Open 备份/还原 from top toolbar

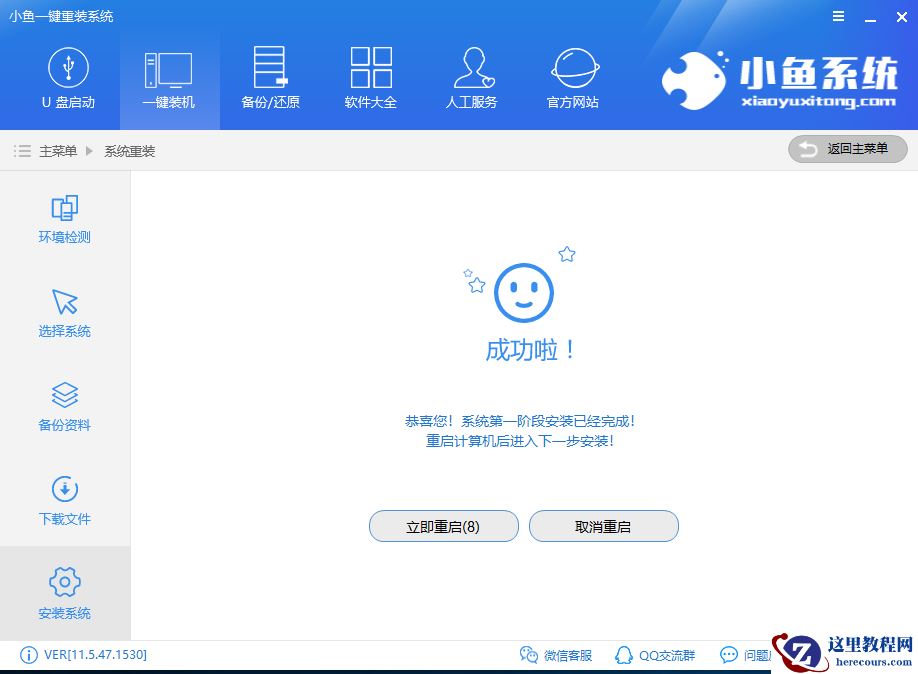[x=269, y=78]
